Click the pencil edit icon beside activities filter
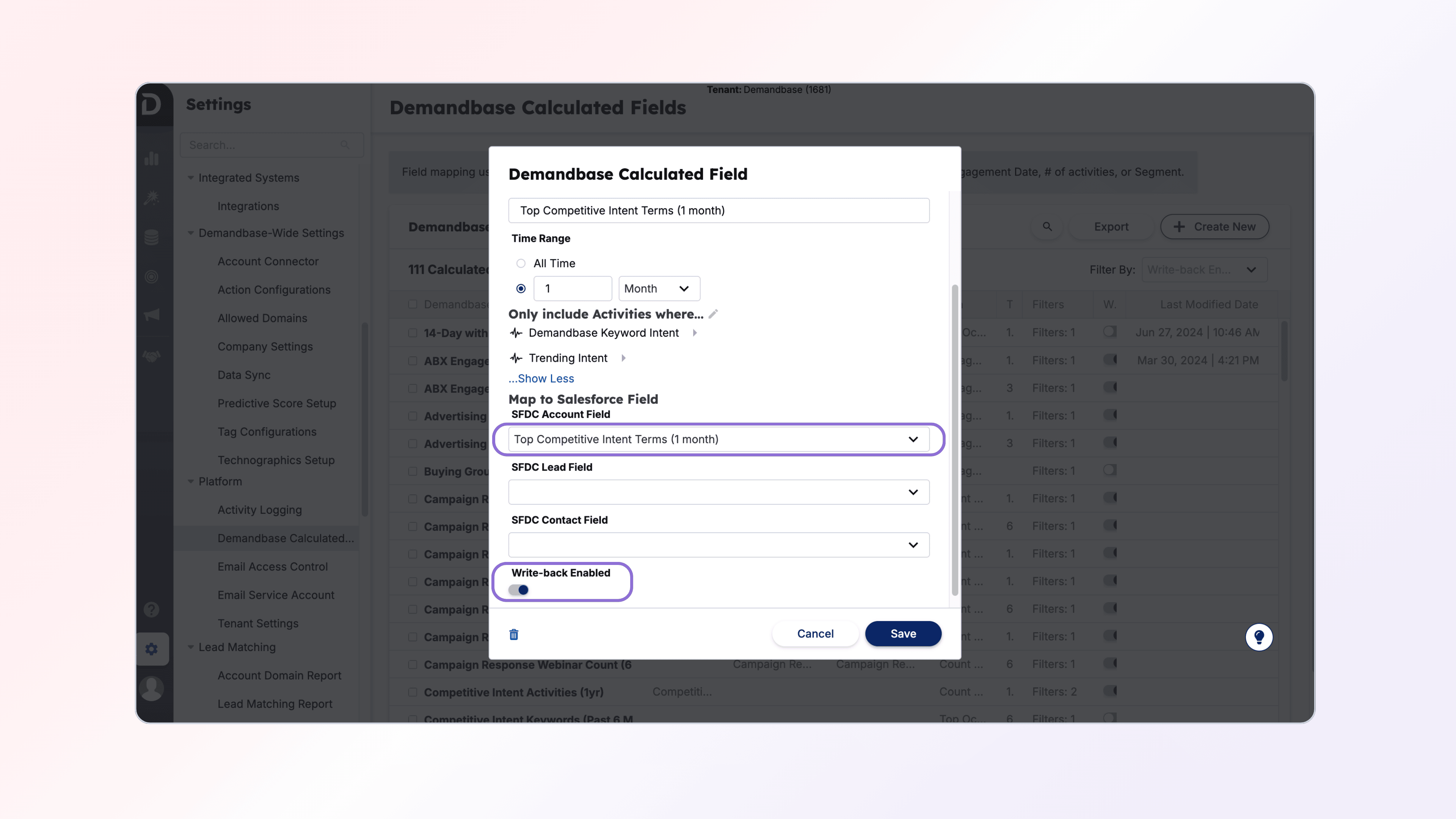The width and height of the screenshot is (1456, 819). tap(713, 314)
